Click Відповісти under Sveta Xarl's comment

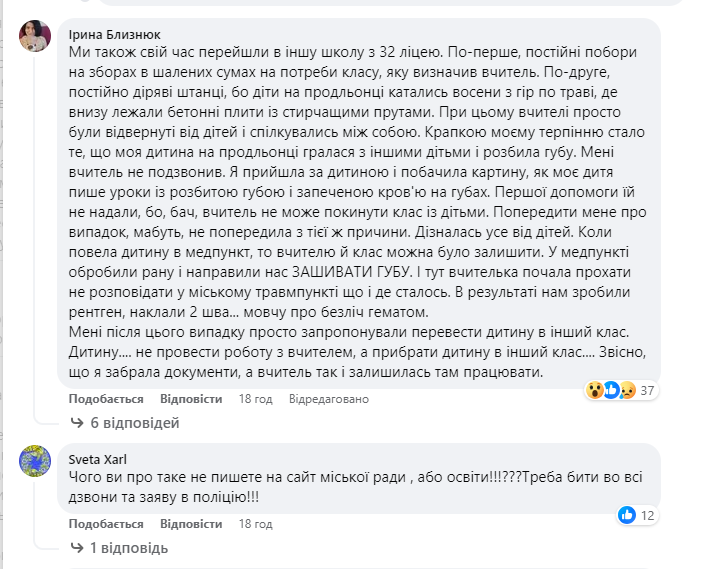[191, 523]
